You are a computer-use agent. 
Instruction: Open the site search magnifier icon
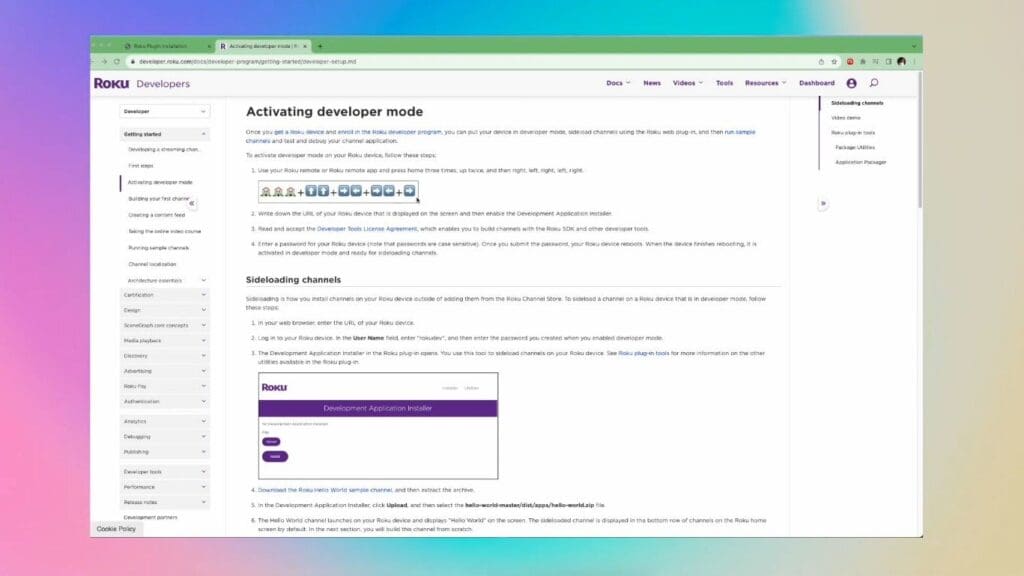tap(874, 83)
